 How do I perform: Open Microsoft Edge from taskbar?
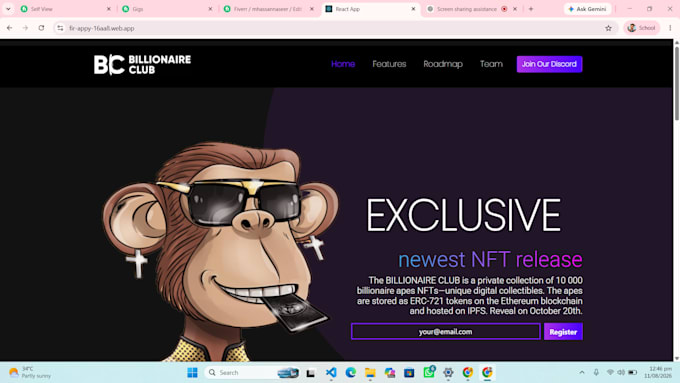point(350,372)
